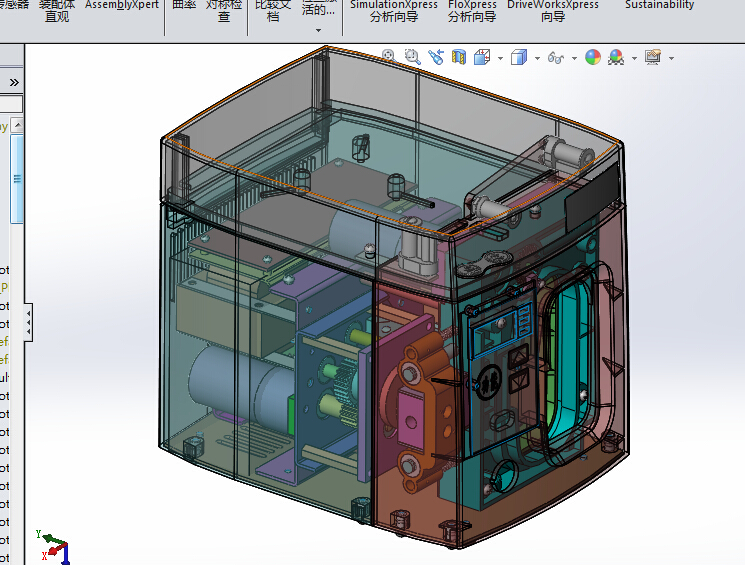Run the 对称检查 (Symmetry Check) tool
The image size is (745, 565).
(x=224, y=10)
